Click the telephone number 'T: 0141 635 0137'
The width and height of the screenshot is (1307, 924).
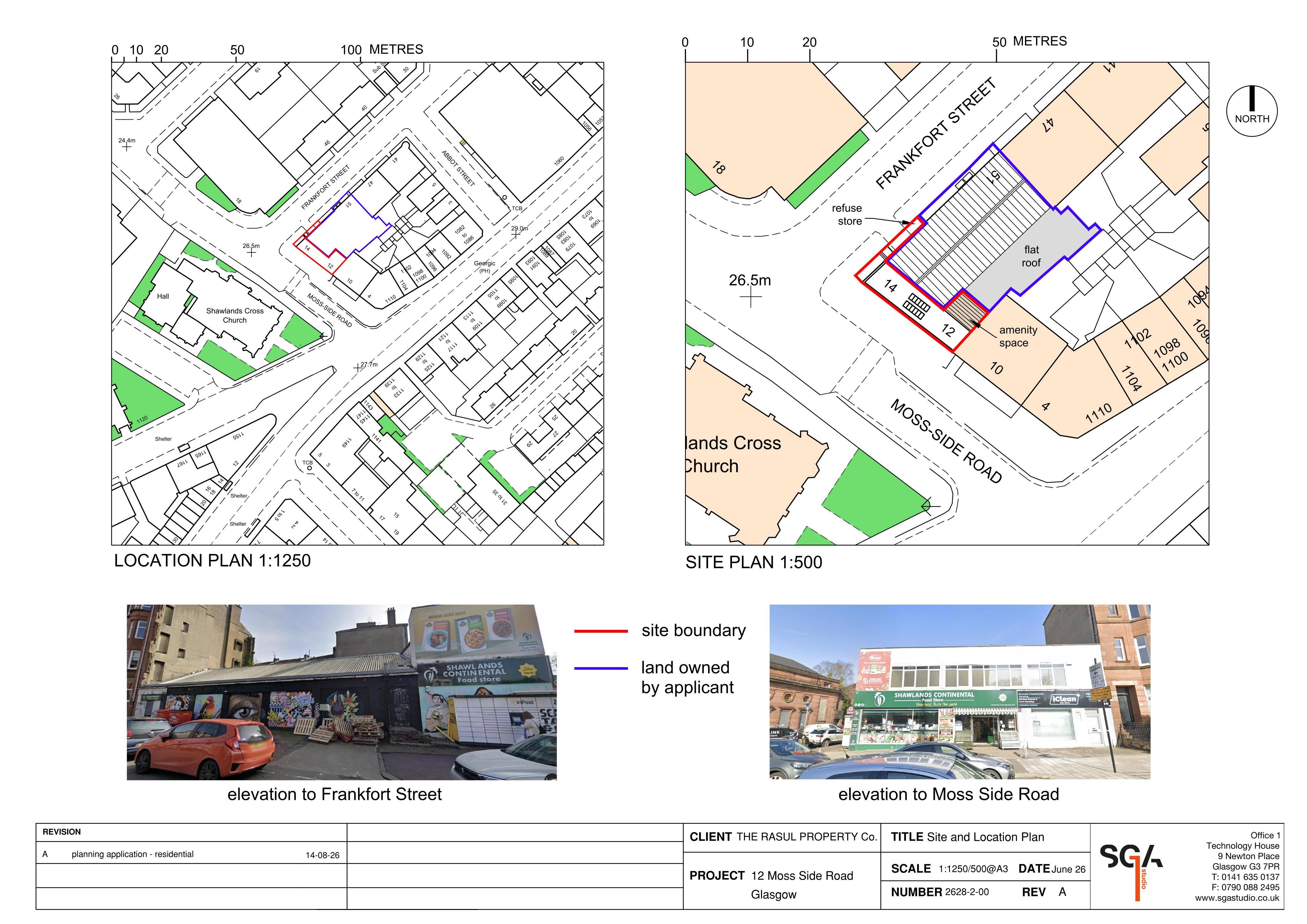1245,877
